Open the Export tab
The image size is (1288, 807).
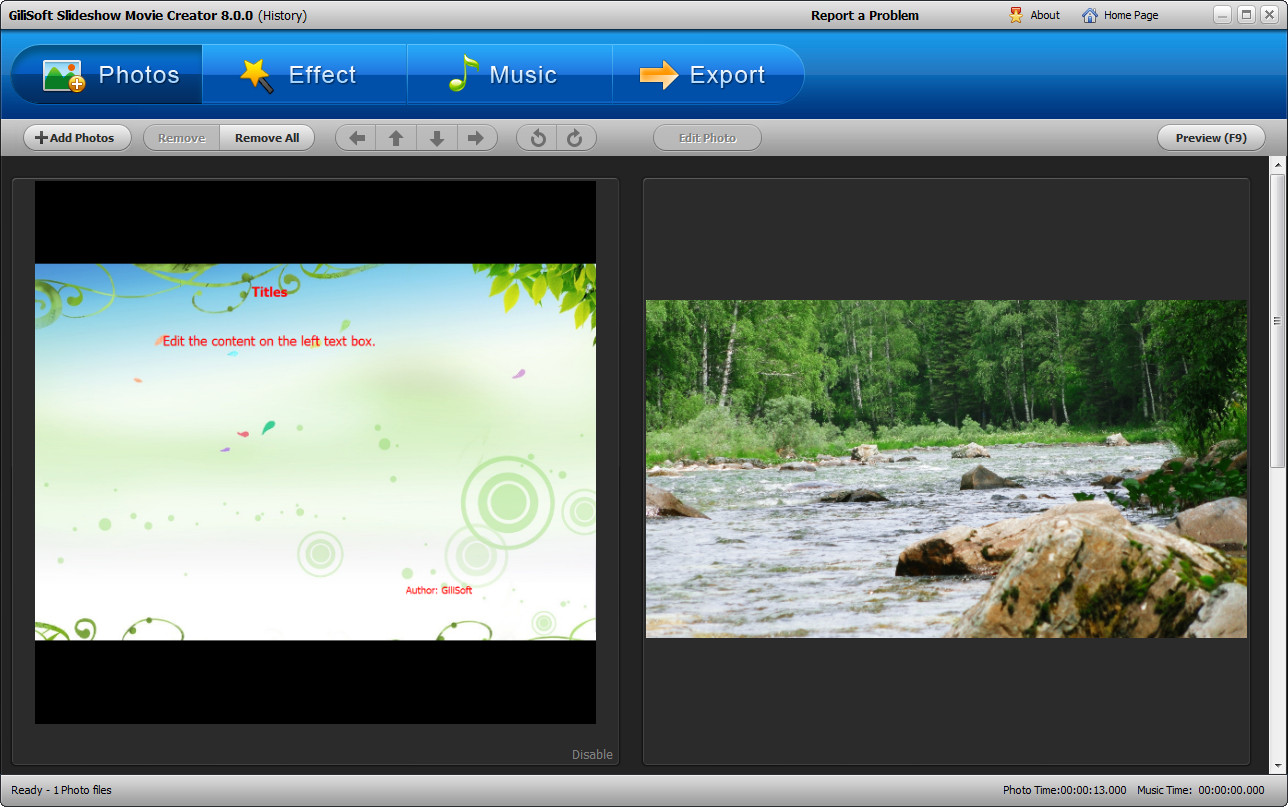tap(708, 75)
